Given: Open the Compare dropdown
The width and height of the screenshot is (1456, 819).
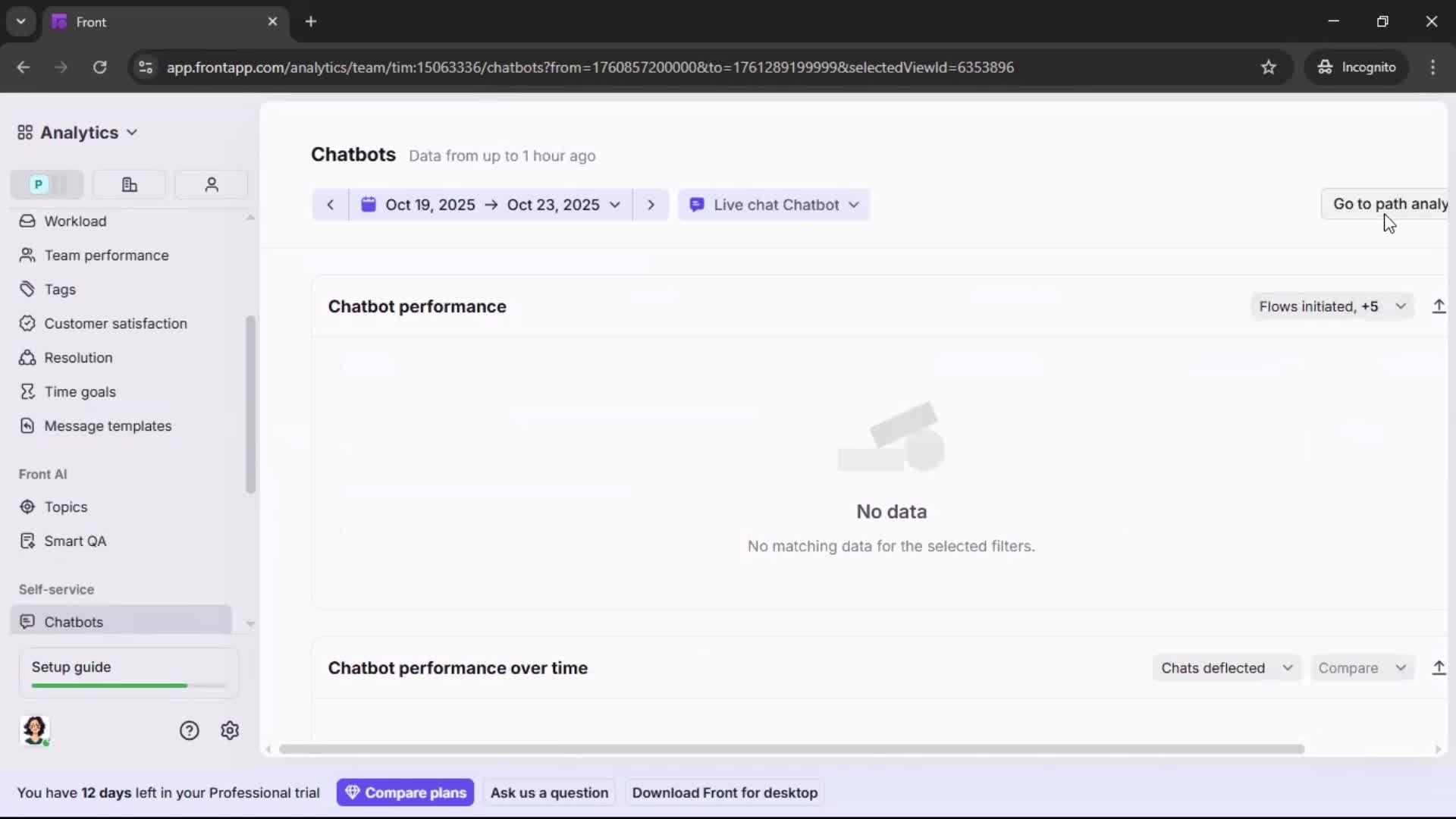Looking at the screenshot, I should 1361,668.
